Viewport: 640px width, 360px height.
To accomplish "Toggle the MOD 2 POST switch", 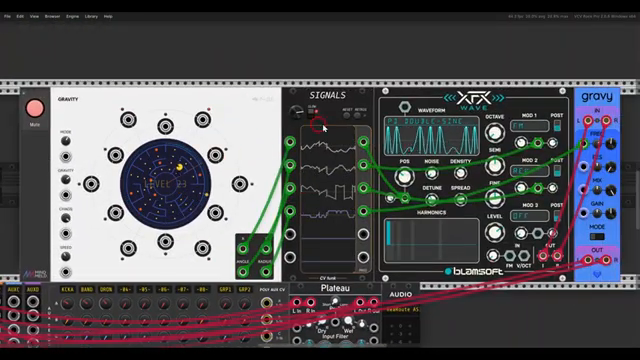I will (557, 171).
